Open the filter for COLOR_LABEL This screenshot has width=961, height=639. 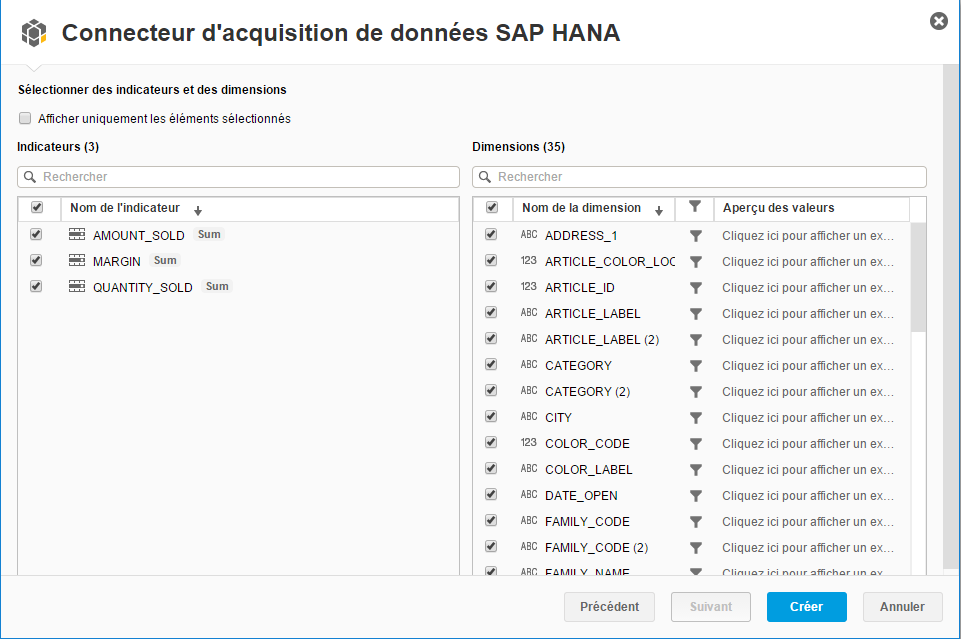[x=696, y=470]
